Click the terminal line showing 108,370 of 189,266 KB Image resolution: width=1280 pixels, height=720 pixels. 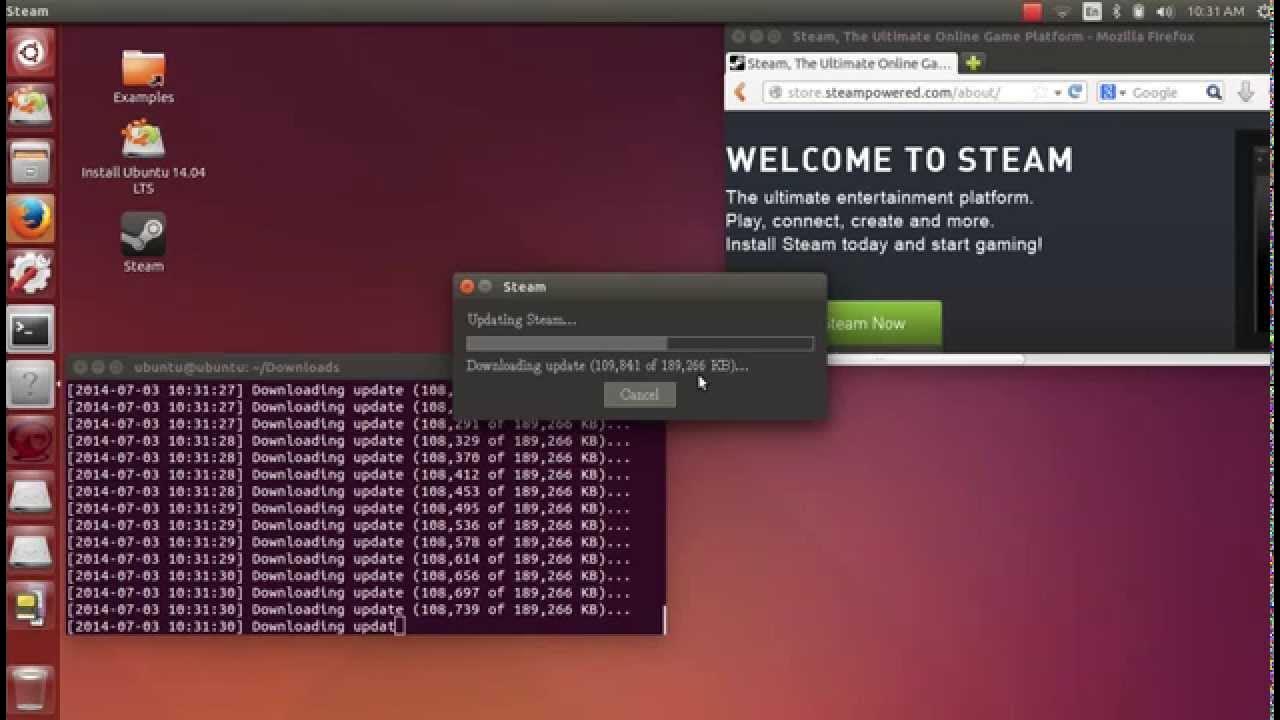pos(349,458)
